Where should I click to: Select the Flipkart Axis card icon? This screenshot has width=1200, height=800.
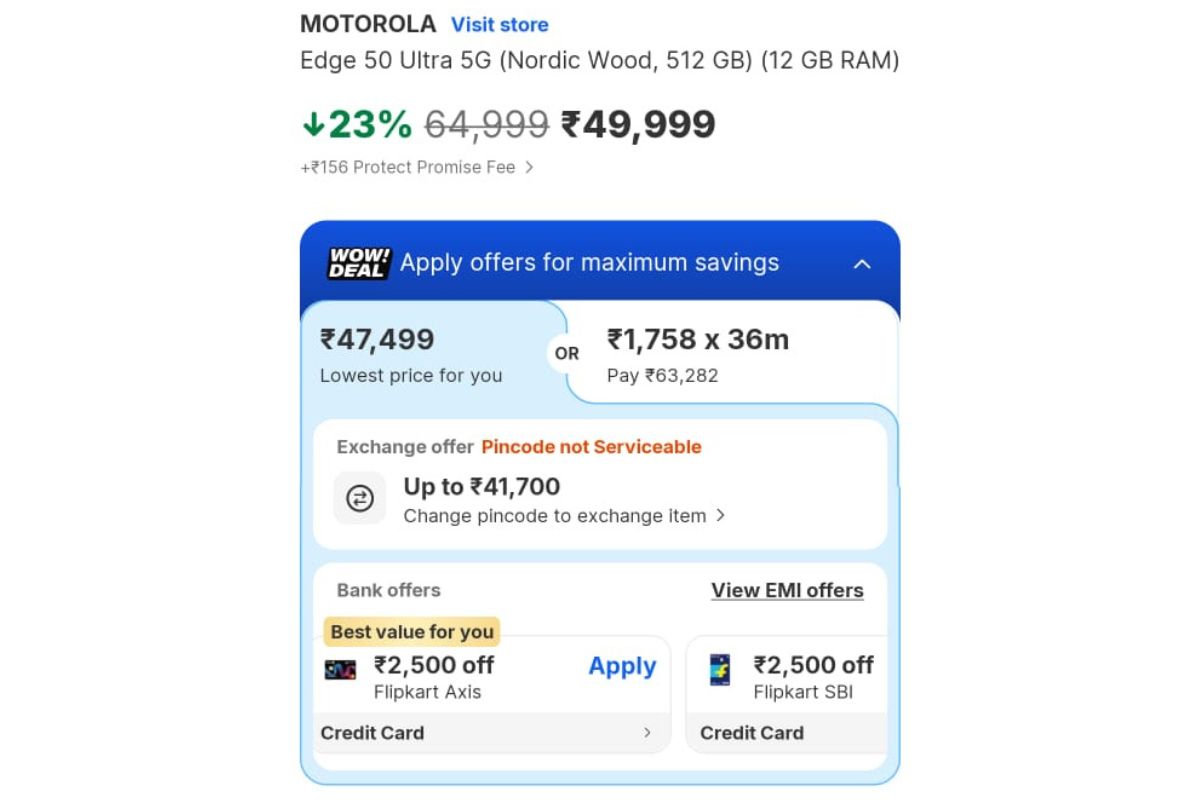pos(340,666)
